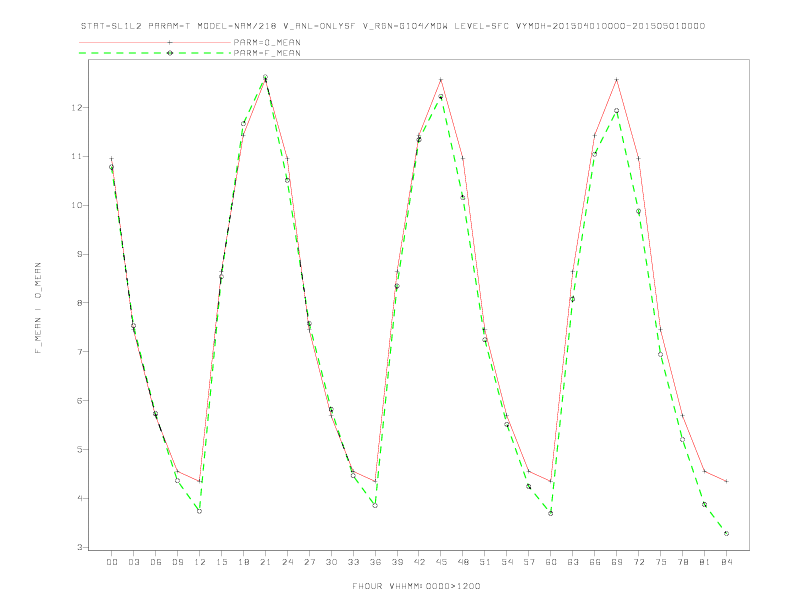The image size is (792, 612).
Task: Click x-axis tick label 18
Action: [243, 562]
